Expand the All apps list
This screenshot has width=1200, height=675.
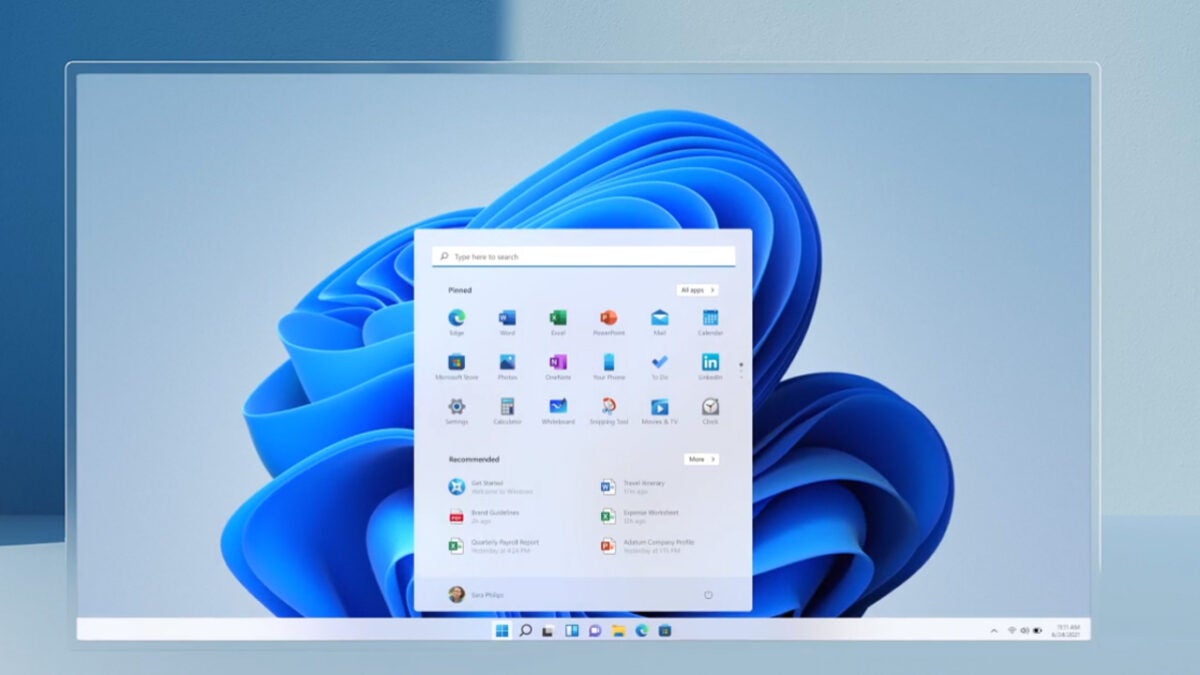tap(697, 290)
